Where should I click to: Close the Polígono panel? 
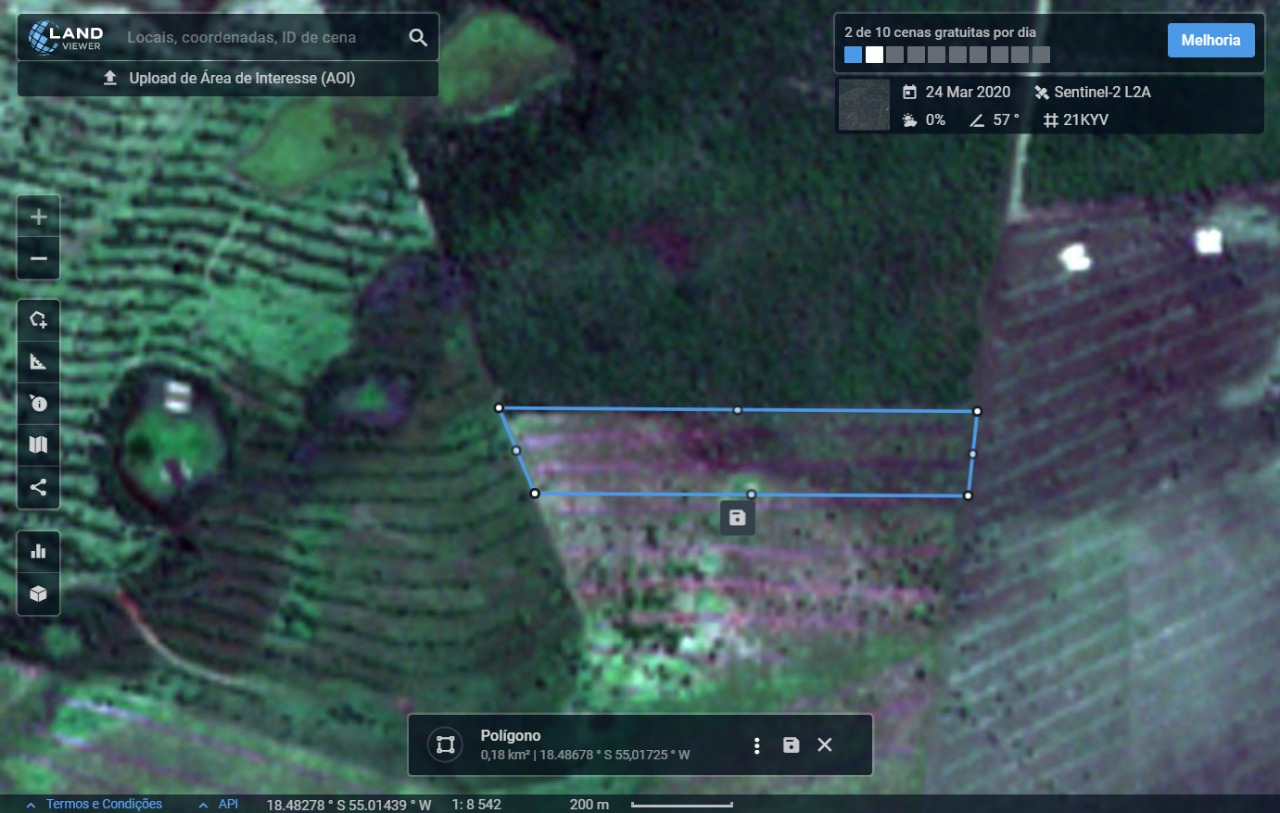coord(825,745)
